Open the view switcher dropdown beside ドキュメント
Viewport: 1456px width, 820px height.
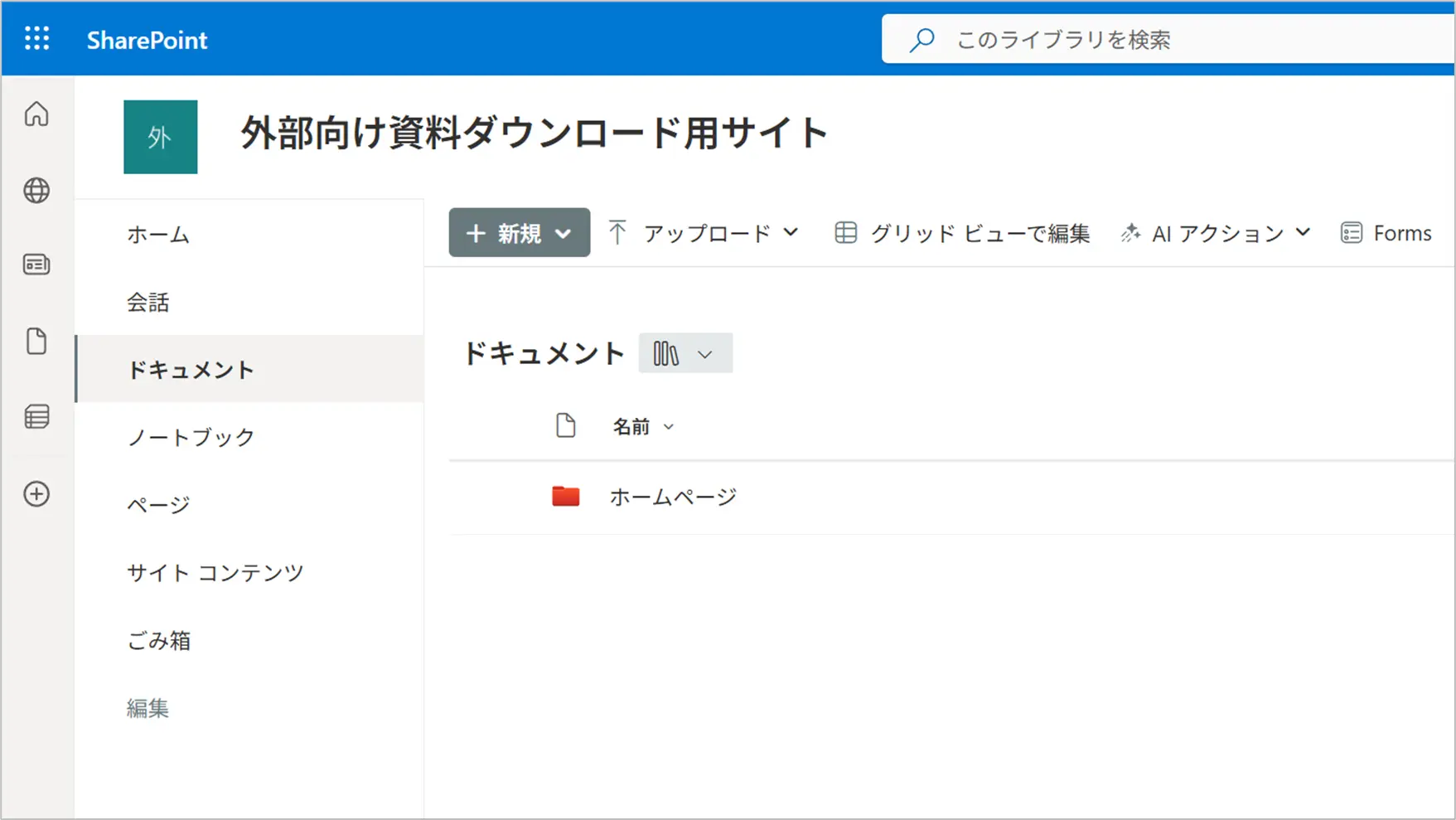684,354
